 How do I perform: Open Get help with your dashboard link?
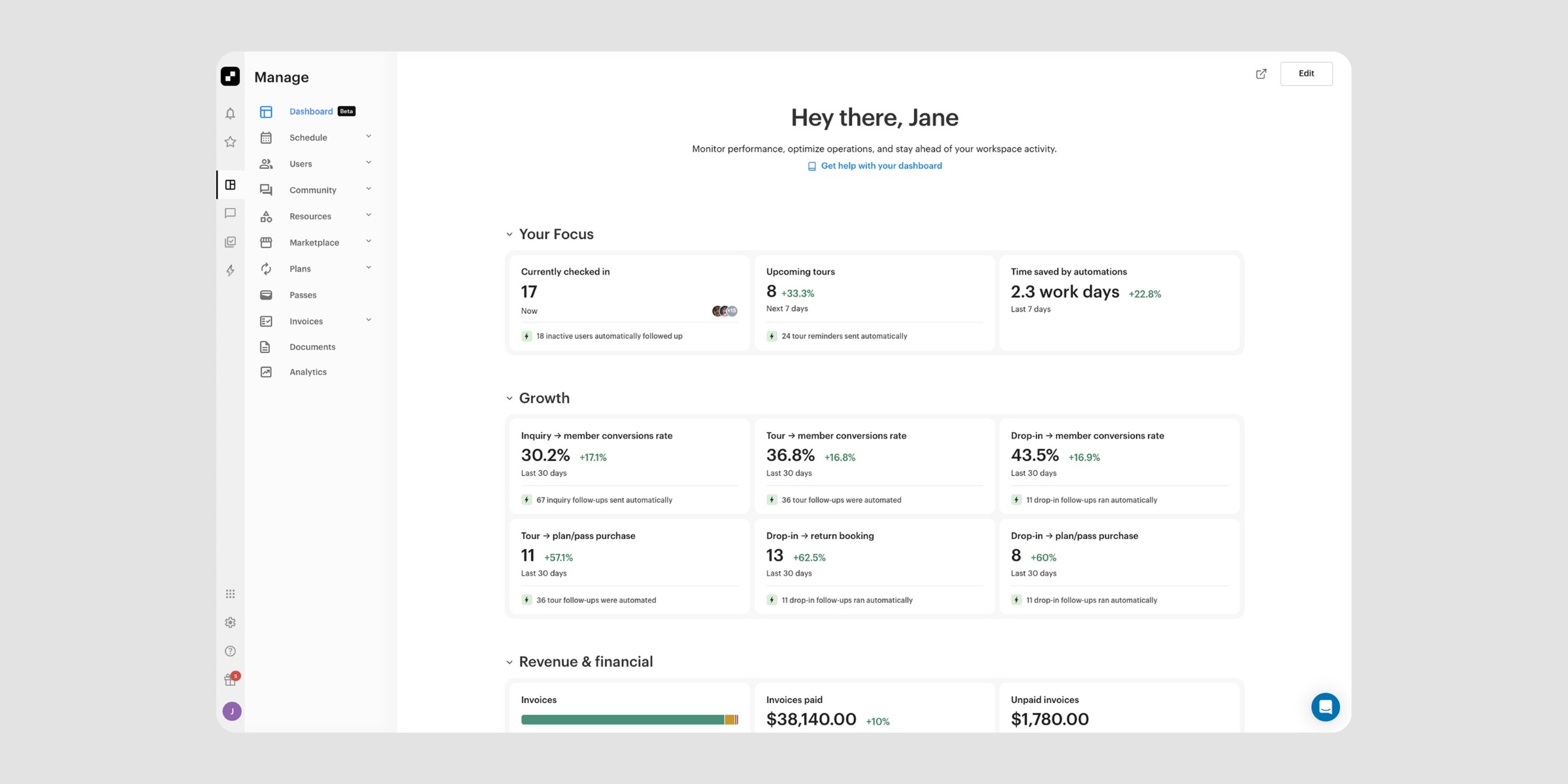pyautogui.click(x=881, y=166)
